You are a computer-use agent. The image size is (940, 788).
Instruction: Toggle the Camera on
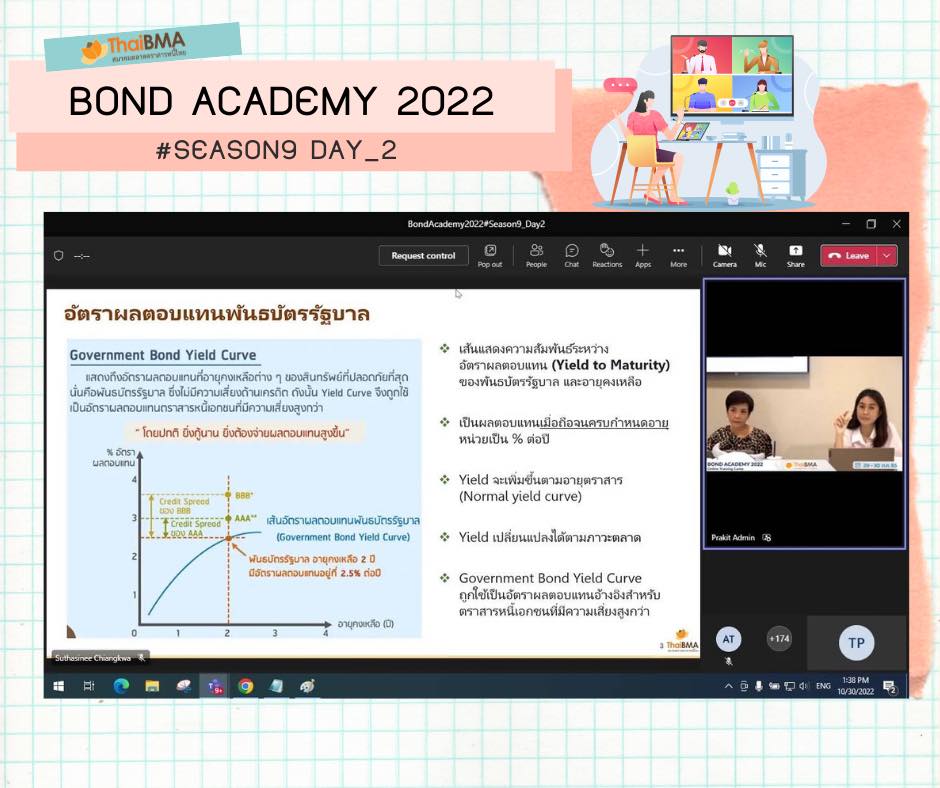725,255
